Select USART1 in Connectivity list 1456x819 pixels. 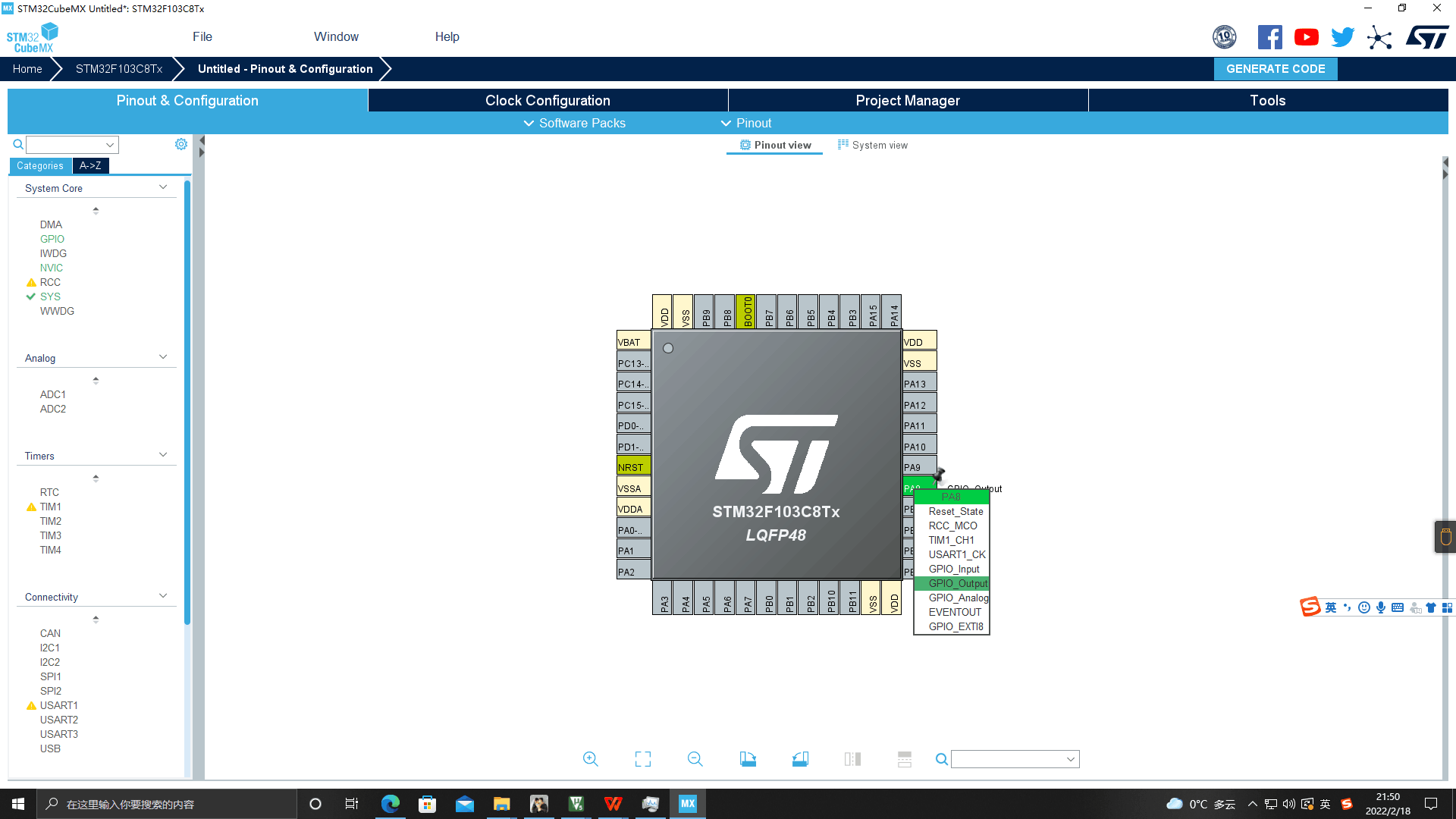[58, 705]
